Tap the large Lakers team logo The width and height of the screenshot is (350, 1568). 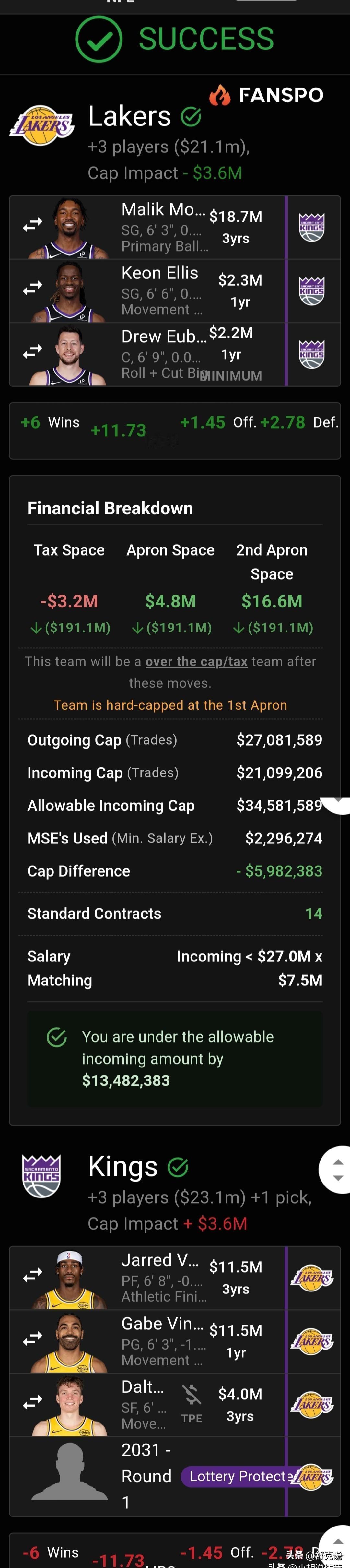pyautogui.click(x=41, y=125)
